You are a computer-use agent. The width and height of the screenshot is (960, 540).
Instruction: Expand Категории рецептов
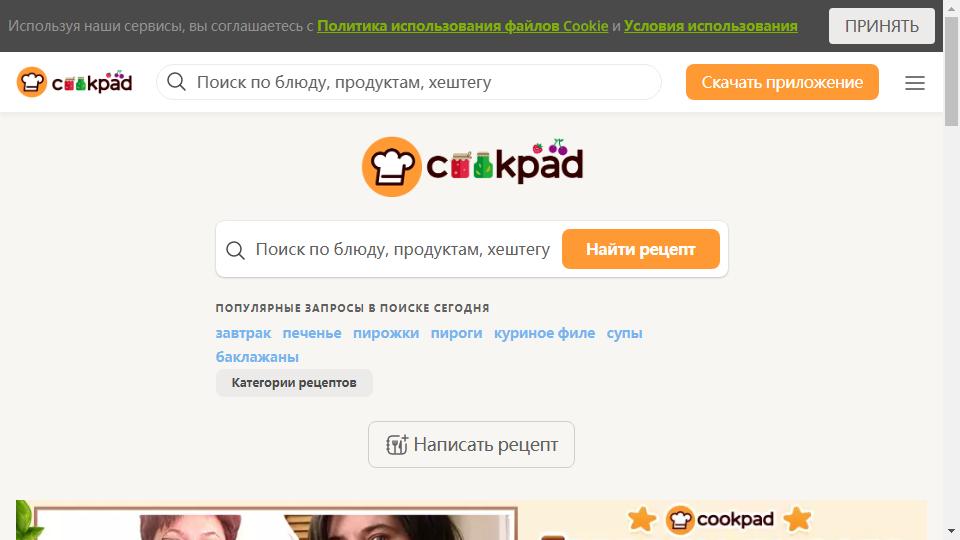click(294, 383)
